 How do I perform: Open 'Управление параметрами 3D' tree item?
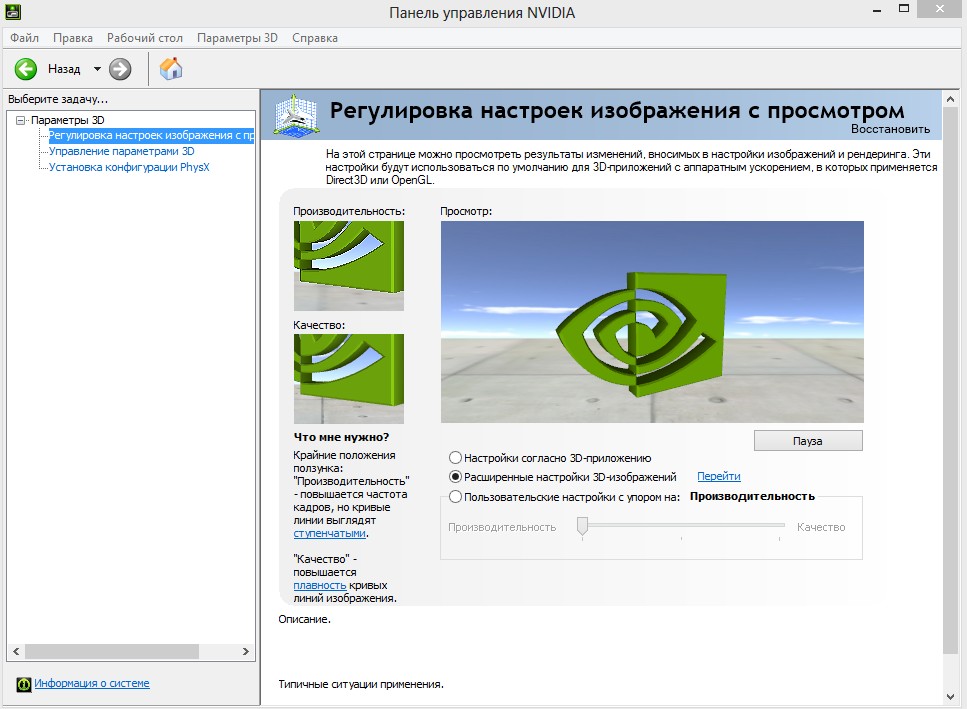point(121,151)
